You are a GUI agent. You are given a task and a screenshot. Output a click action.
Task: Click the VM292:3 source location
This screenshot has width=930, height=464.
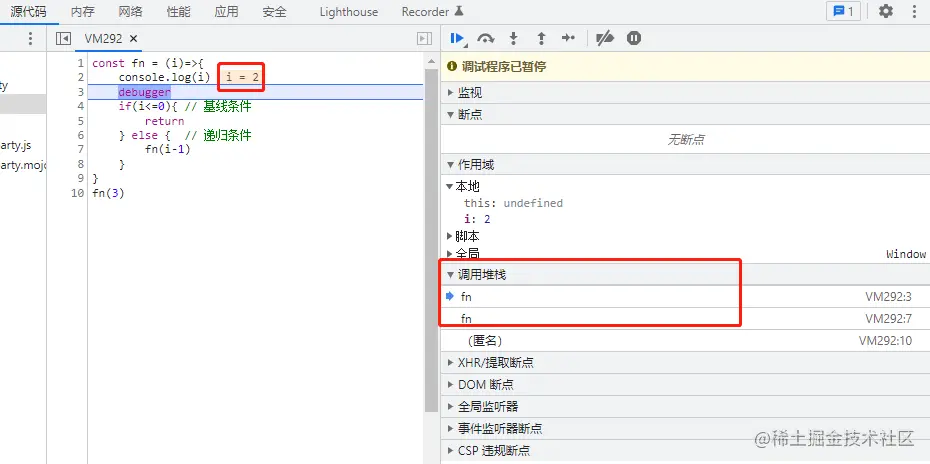[x=888, y=297]
